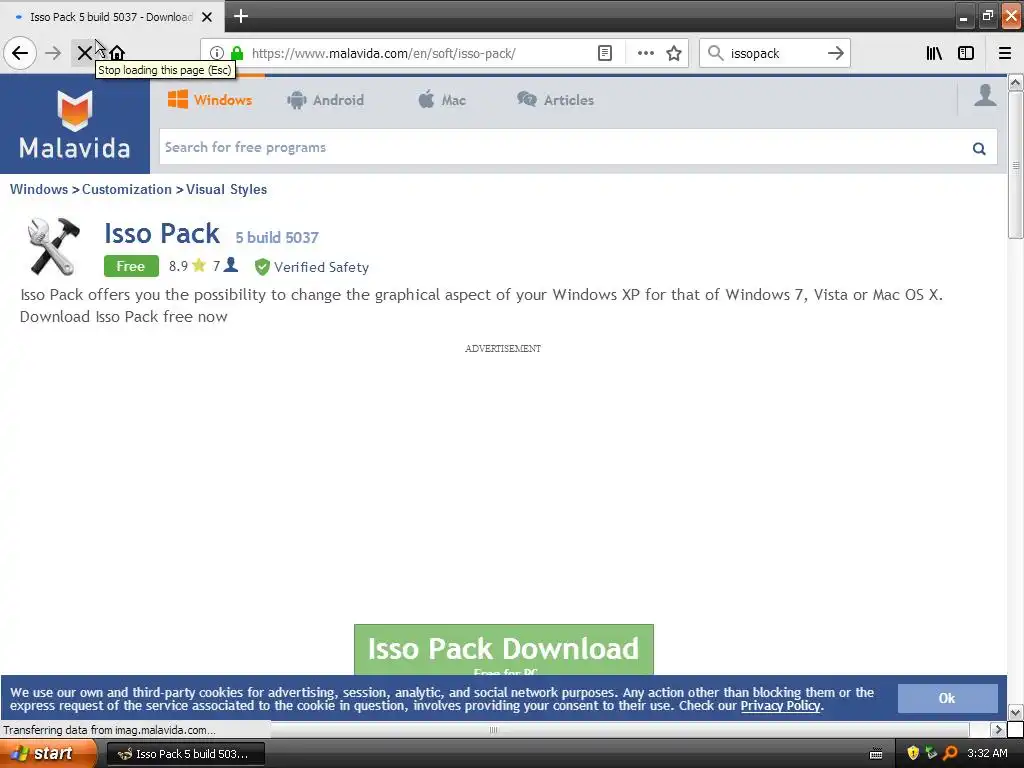Click the vertical scrollbar up arrow
This screenshot has height=768, width=1024.
coord(1015,82)
